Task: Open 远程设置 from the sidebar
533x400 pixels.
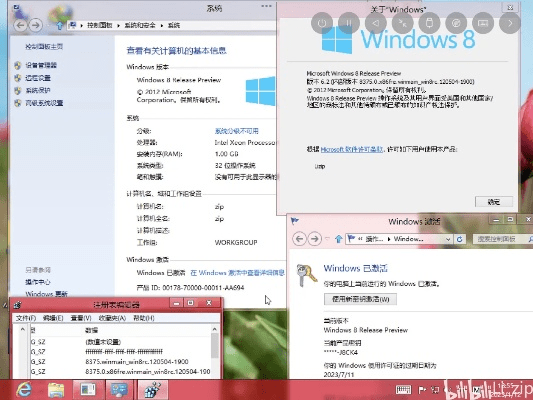Action: pyautogui.click(x=38, y=78)
